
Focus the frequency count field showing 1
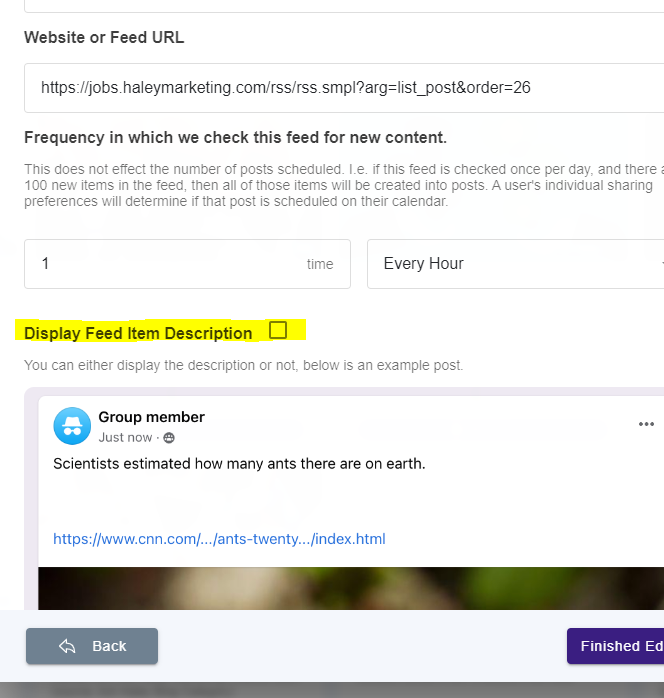187,264
